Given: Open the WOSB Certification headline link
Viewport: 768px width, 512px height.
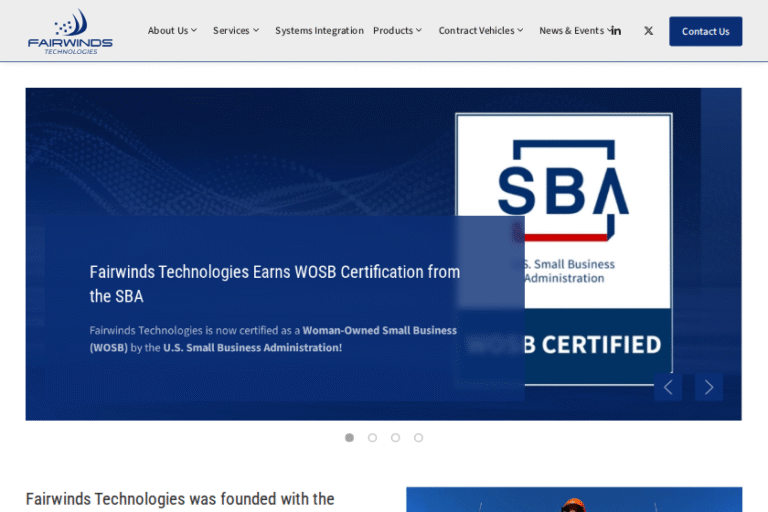Looking at the screenshot, I should [x=274, y=284].
